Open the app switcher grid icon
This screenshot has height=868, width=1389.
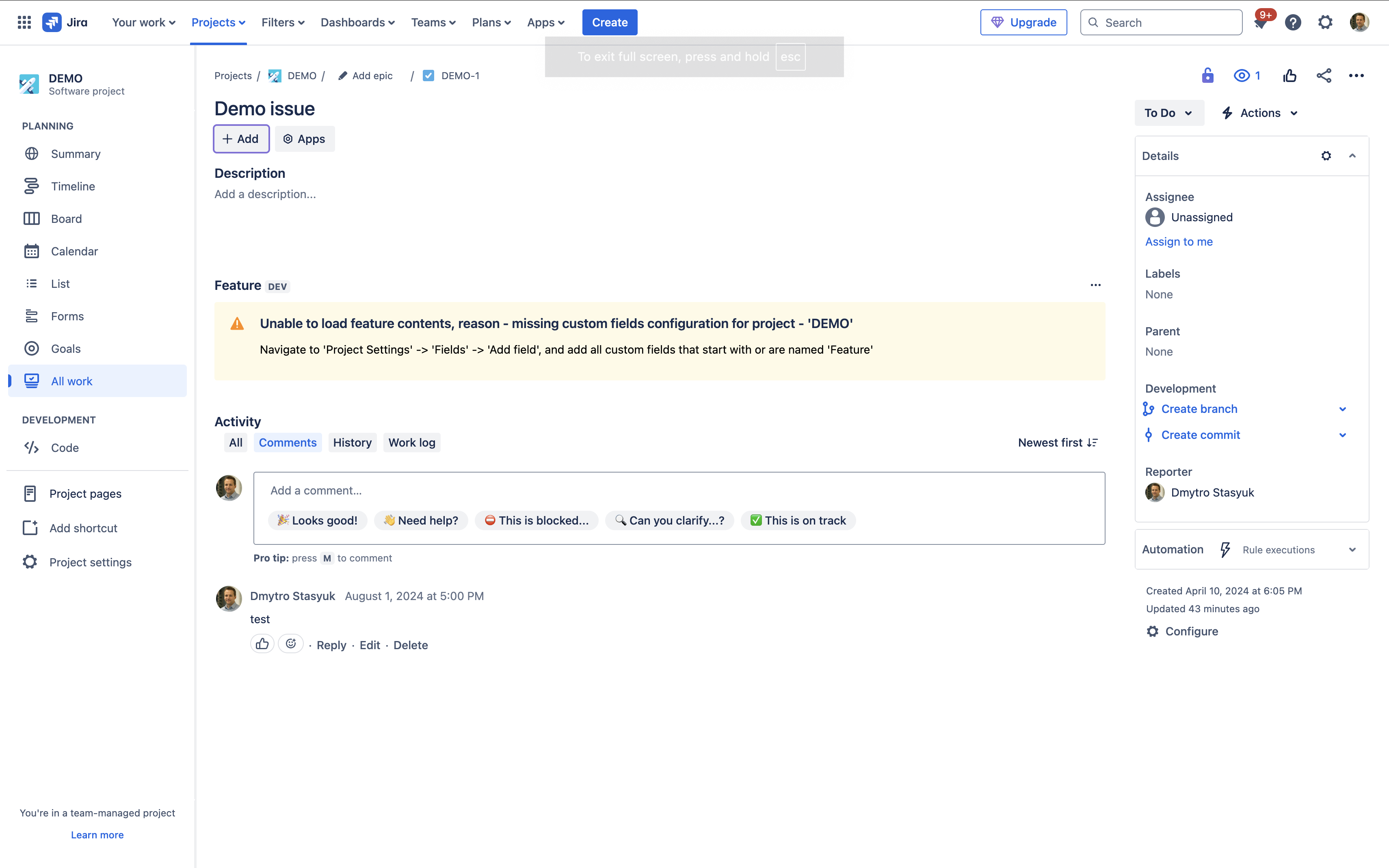[x=24, y=22]
